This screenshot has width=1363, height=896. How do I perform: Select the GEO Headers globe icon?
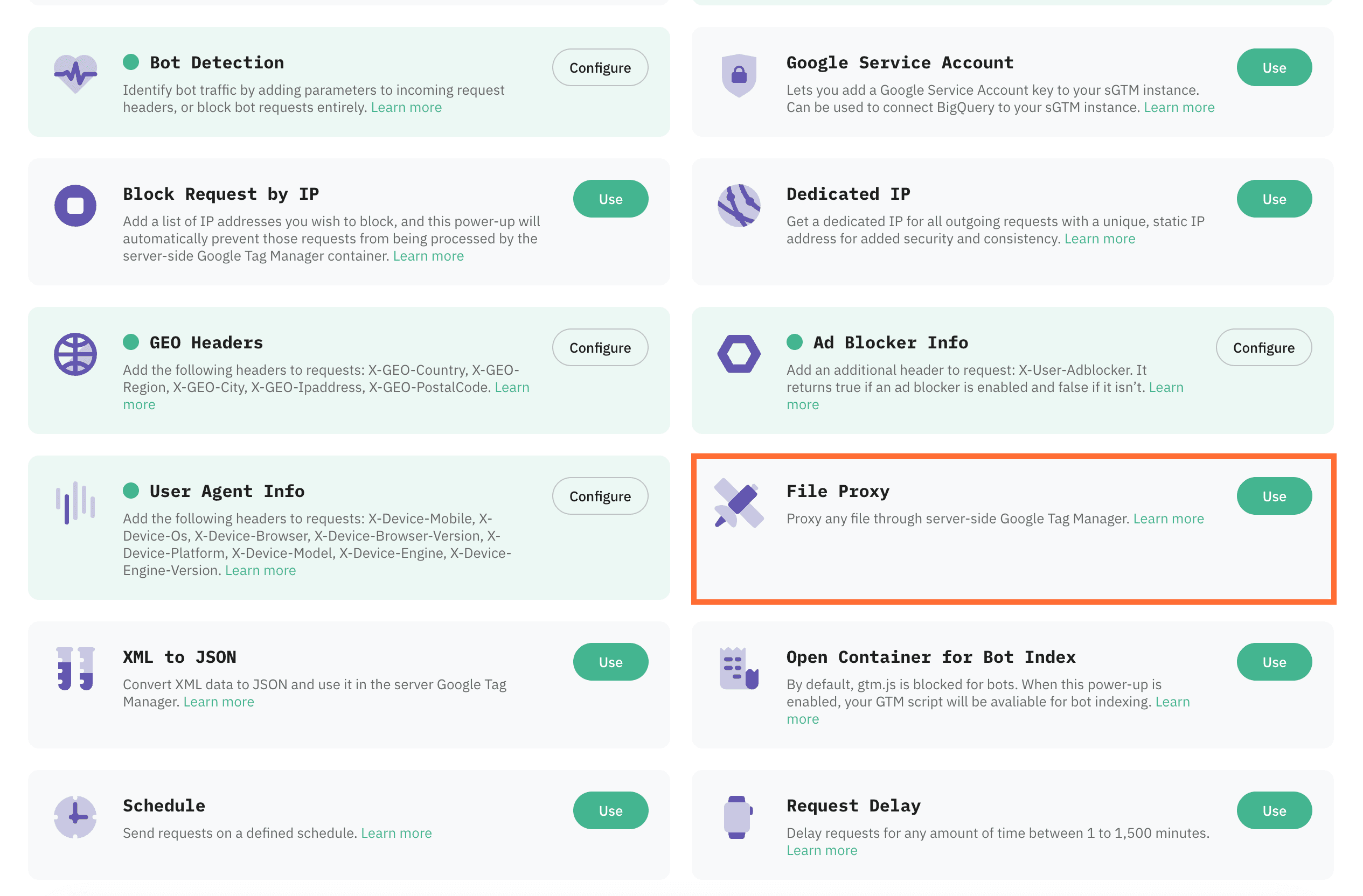tap(75, 354)
